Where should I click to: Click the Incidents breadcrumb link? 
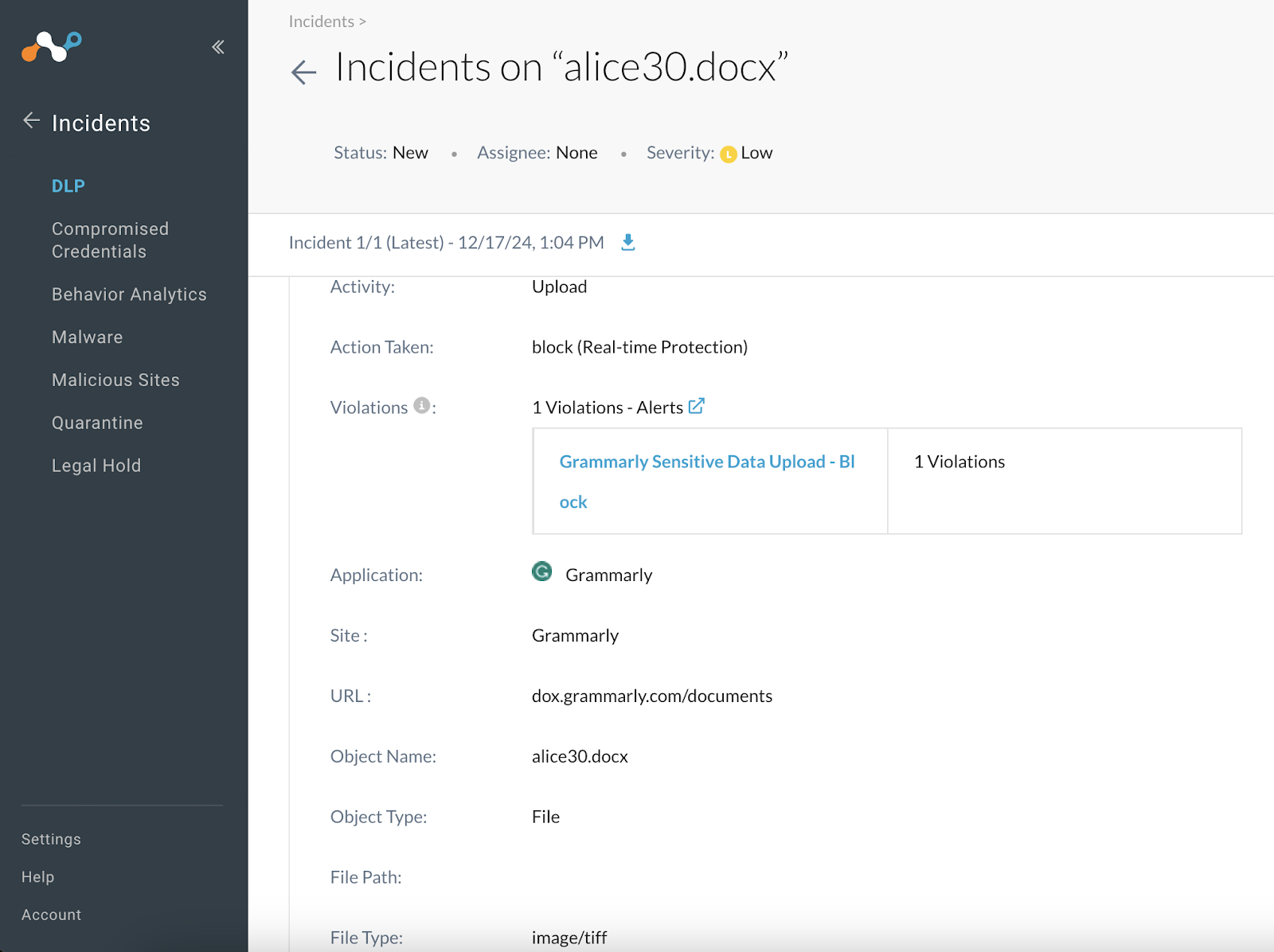click(x=322, y=21)
